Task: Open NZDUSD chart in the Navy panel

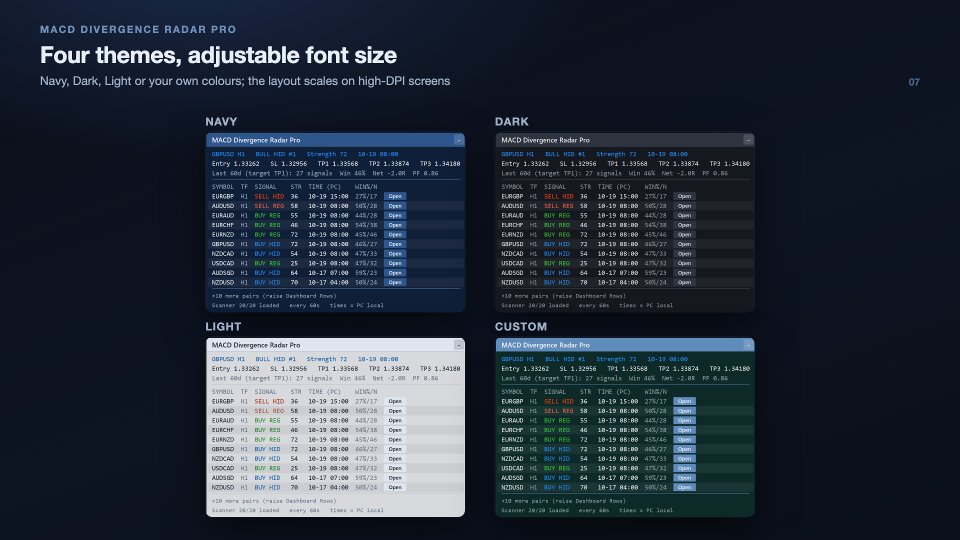Action: 395,282
